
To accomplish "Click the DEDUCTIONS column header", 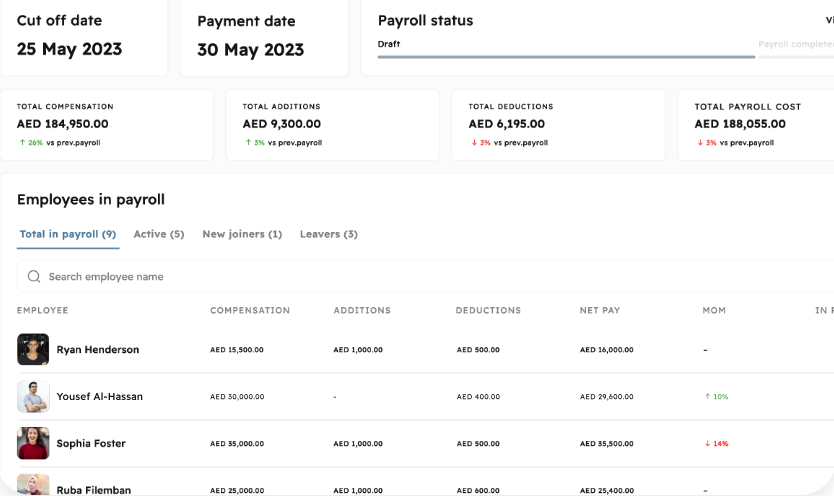I will pyautogui.click(x=488, y=310).
